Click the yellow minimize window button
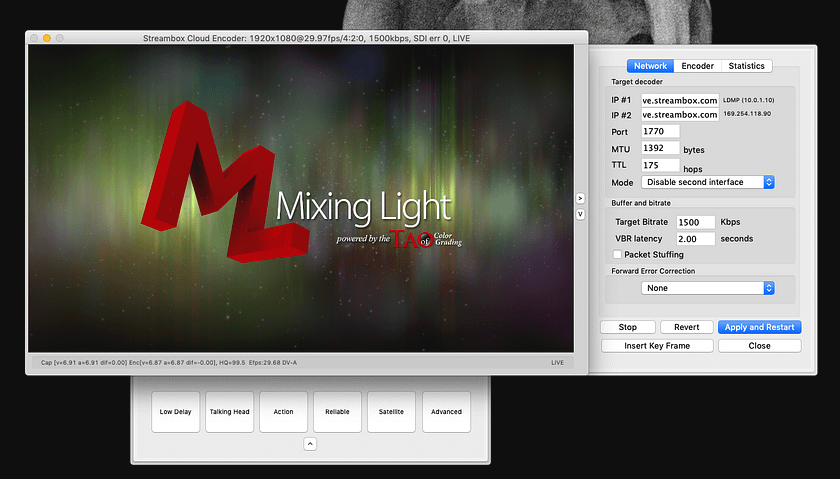840x479 pixels. point(47,38)
